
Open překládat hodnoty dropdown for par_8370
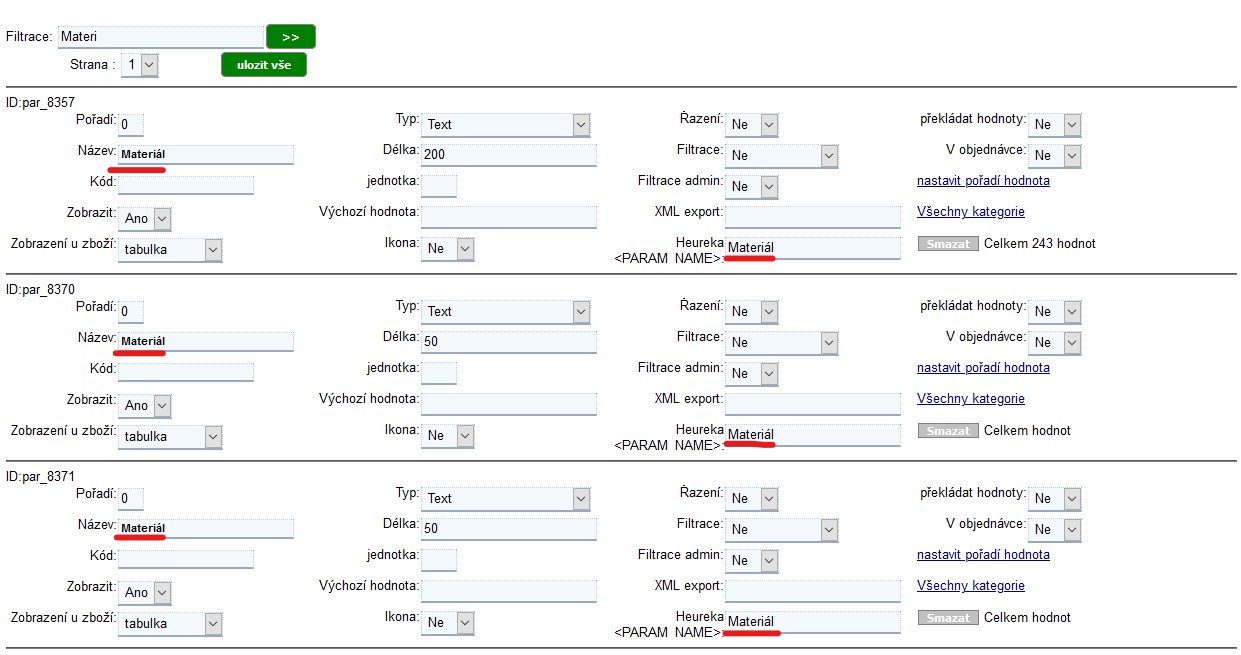(1055, 311)
